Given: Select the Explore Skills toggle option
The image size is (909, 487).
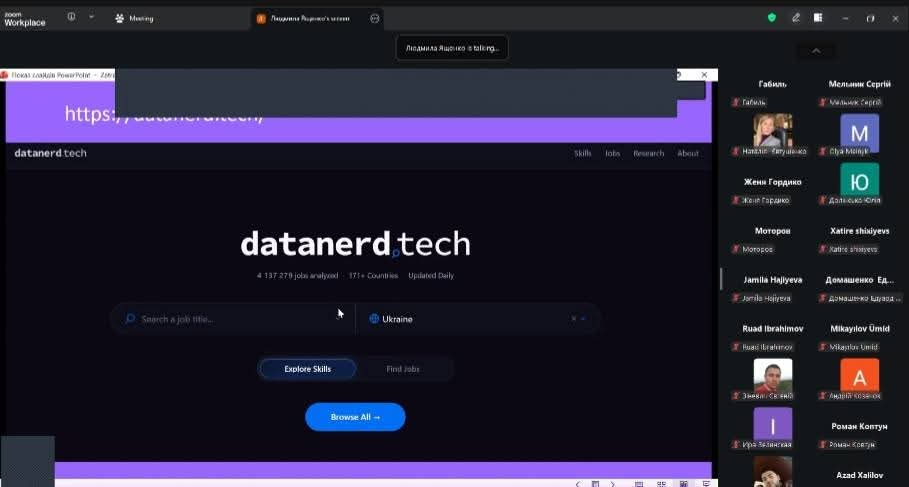Looking at the screenshot, I should click(x=307, y=369).
